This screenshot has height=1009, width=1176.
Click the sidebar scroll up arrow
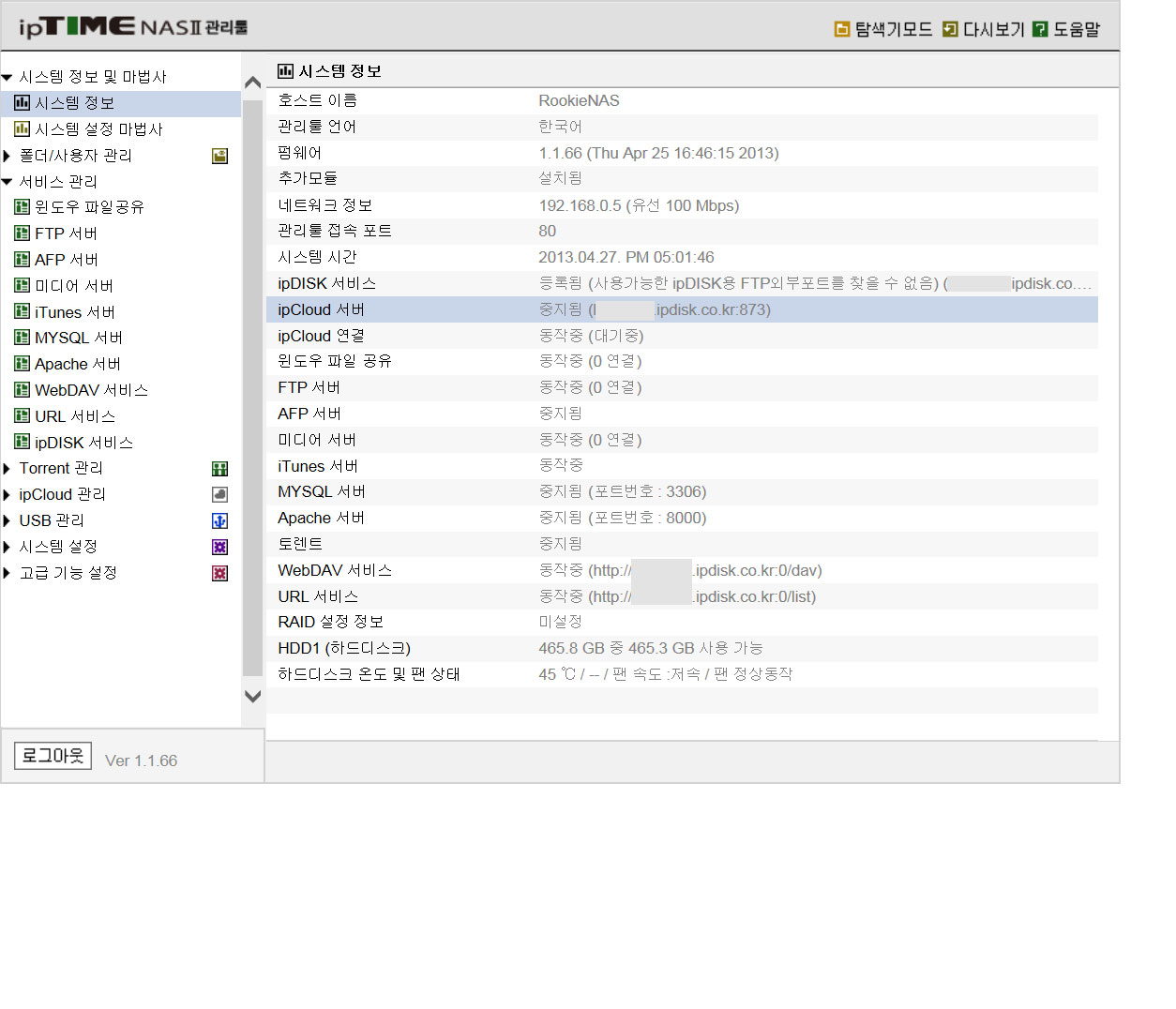[x=253, y=83]
